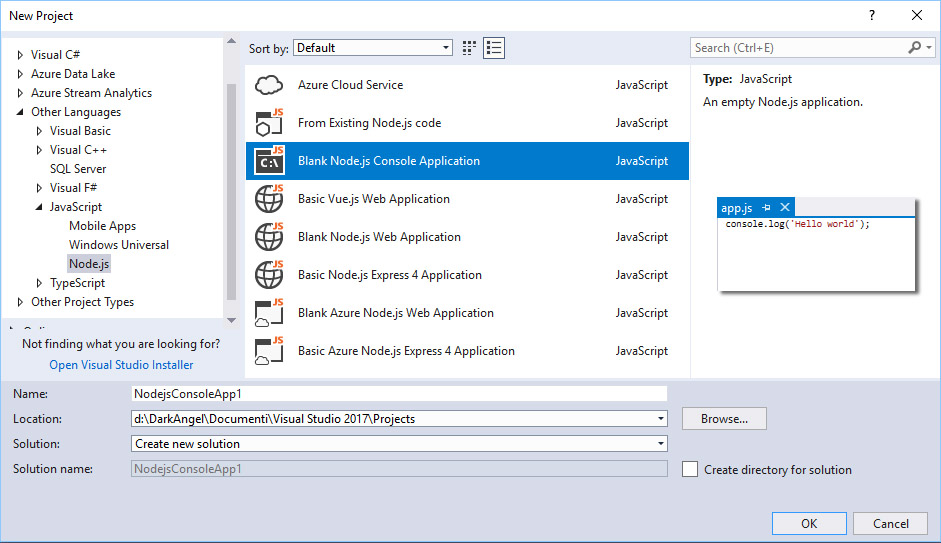Screen dimensions: 941x543
Task: Select Mobile Apps under JavaScript
Action: tap(102, 226)
